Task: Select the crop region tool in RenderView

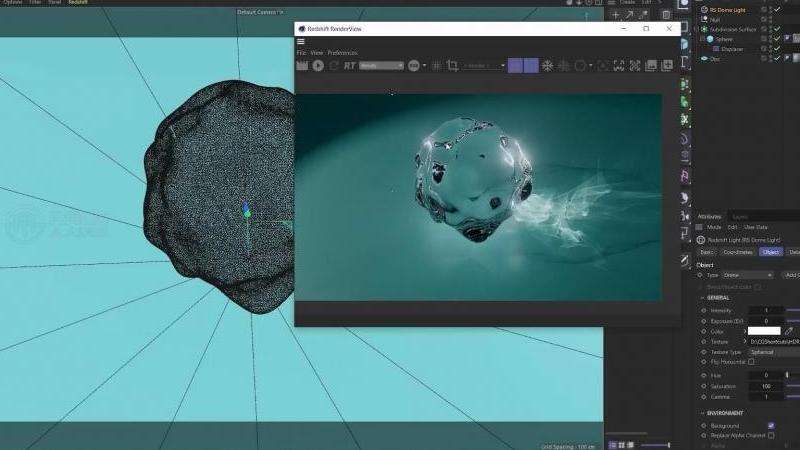Action: tap(452, 65)
